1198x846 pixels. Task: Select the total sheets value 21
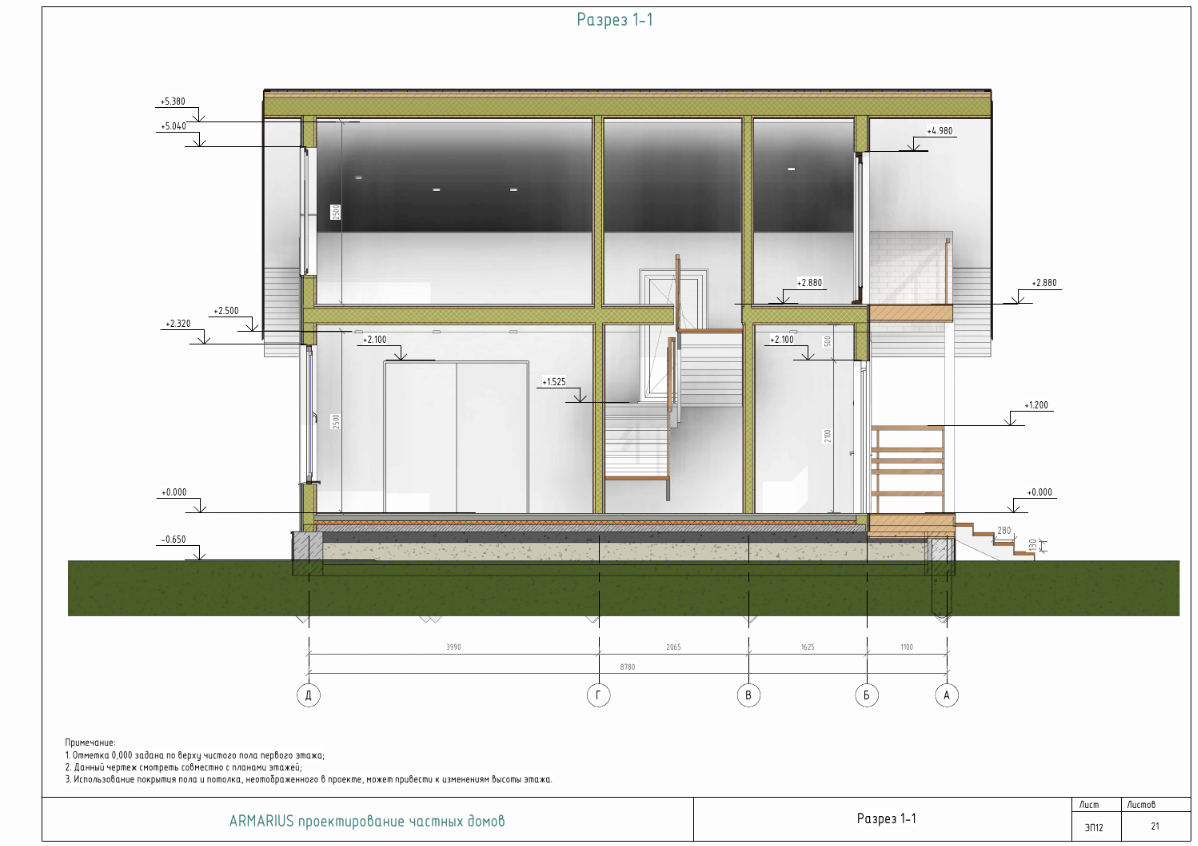1155,827
